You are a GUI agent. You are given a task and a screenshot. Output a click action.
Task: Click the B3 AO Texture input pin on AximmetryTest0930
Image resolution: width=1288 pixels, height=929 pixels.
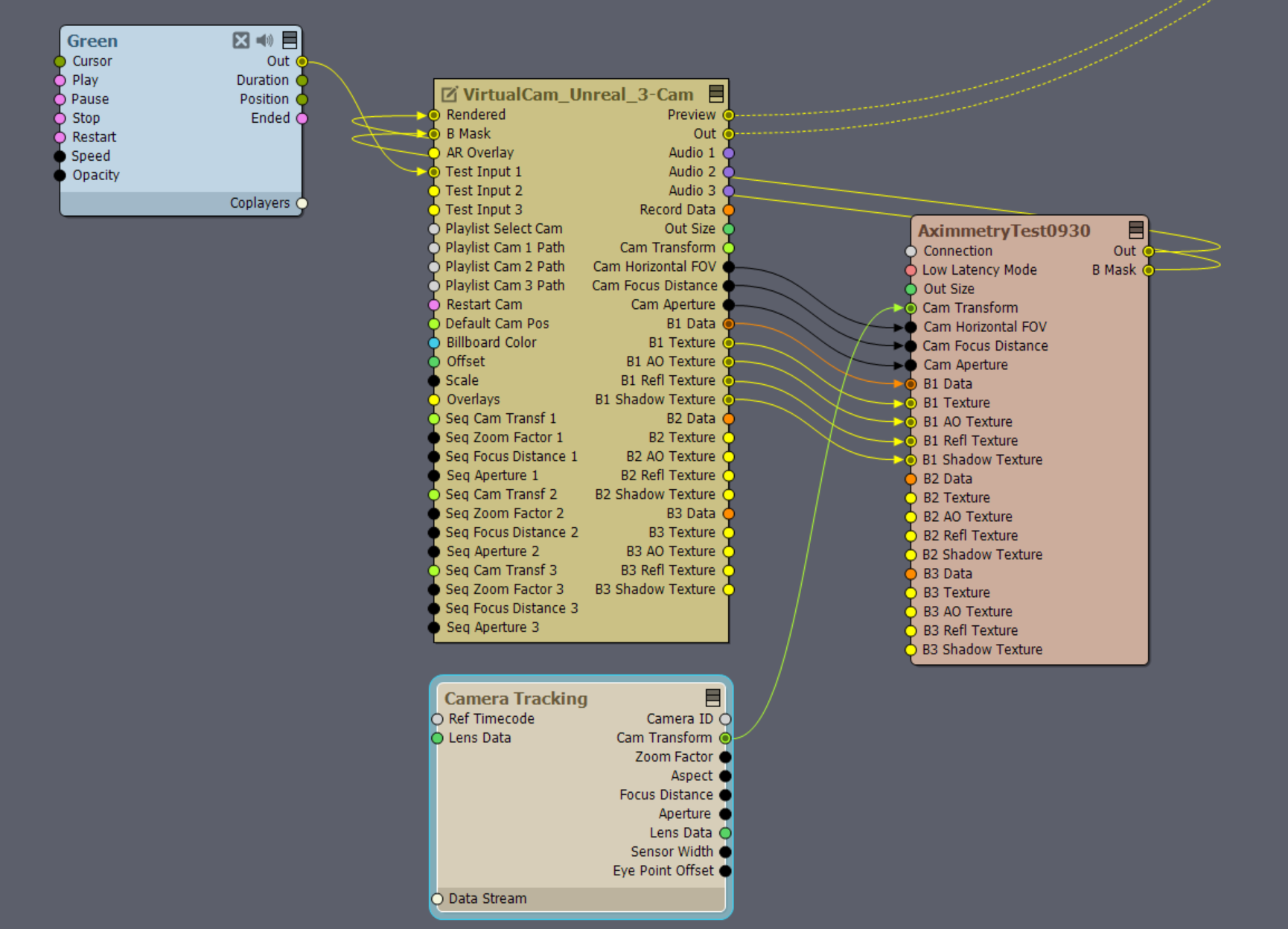click(x=911, y=612)
